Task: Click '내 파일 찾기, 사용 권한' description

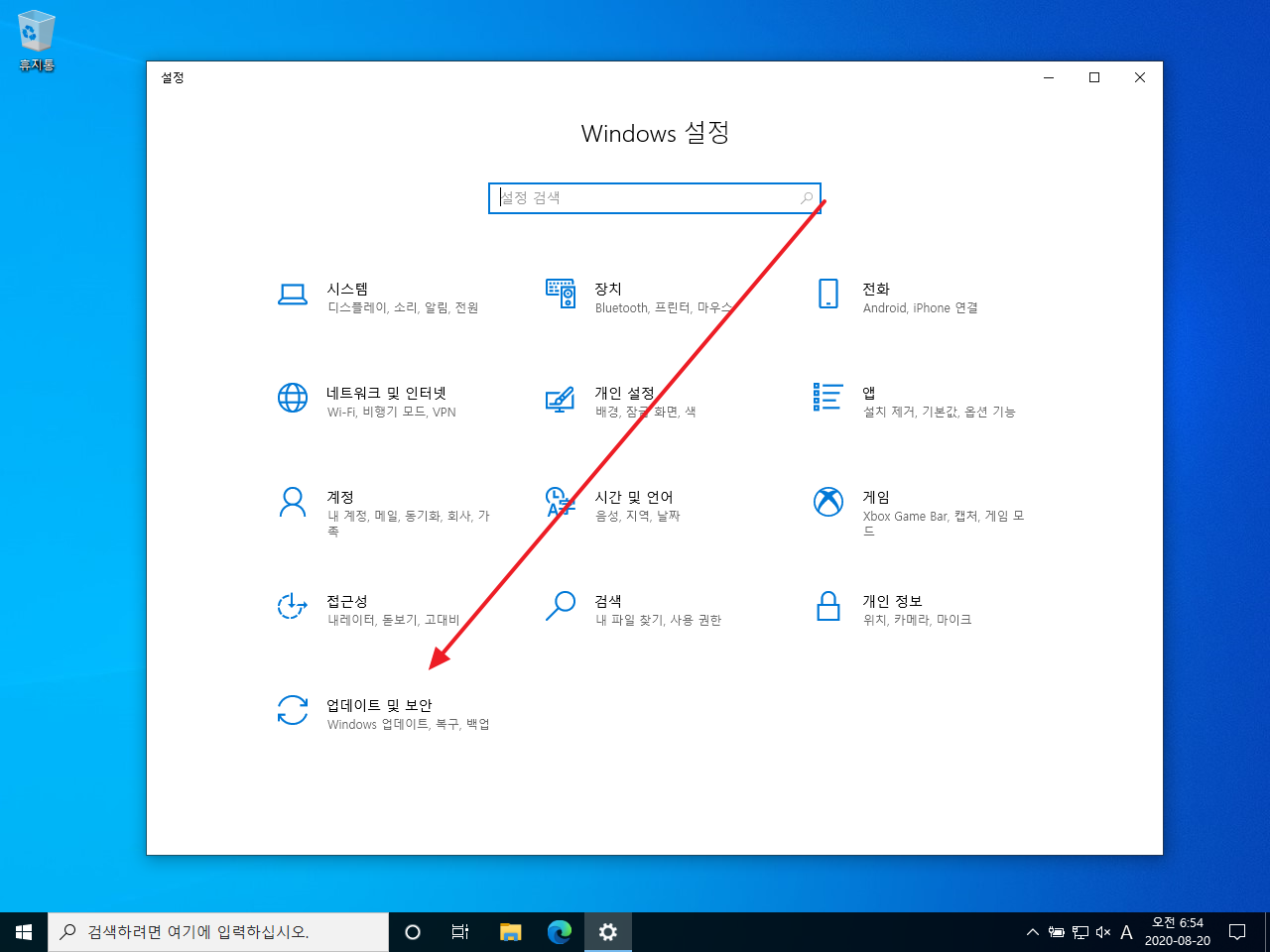Action: click(659, 620)
